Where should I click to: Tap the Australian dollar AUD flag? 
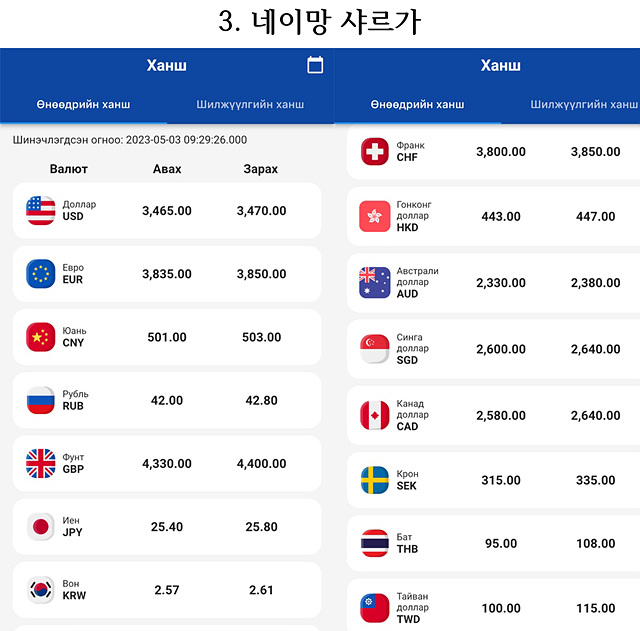(x=374, y=282)
